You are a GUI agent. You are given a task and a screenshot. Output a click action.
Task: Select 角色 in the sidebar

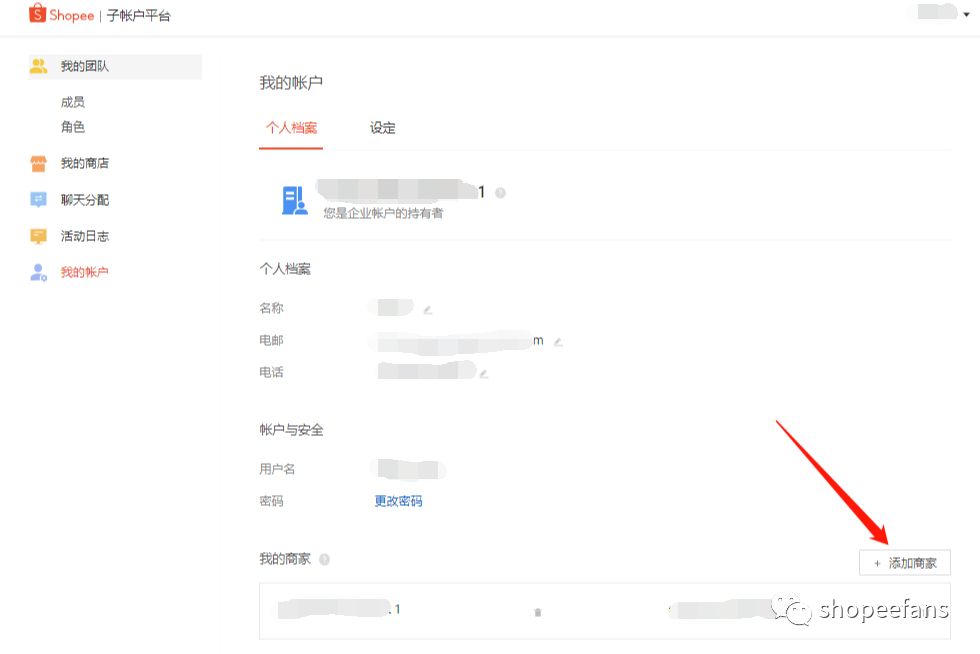[71, 126]
